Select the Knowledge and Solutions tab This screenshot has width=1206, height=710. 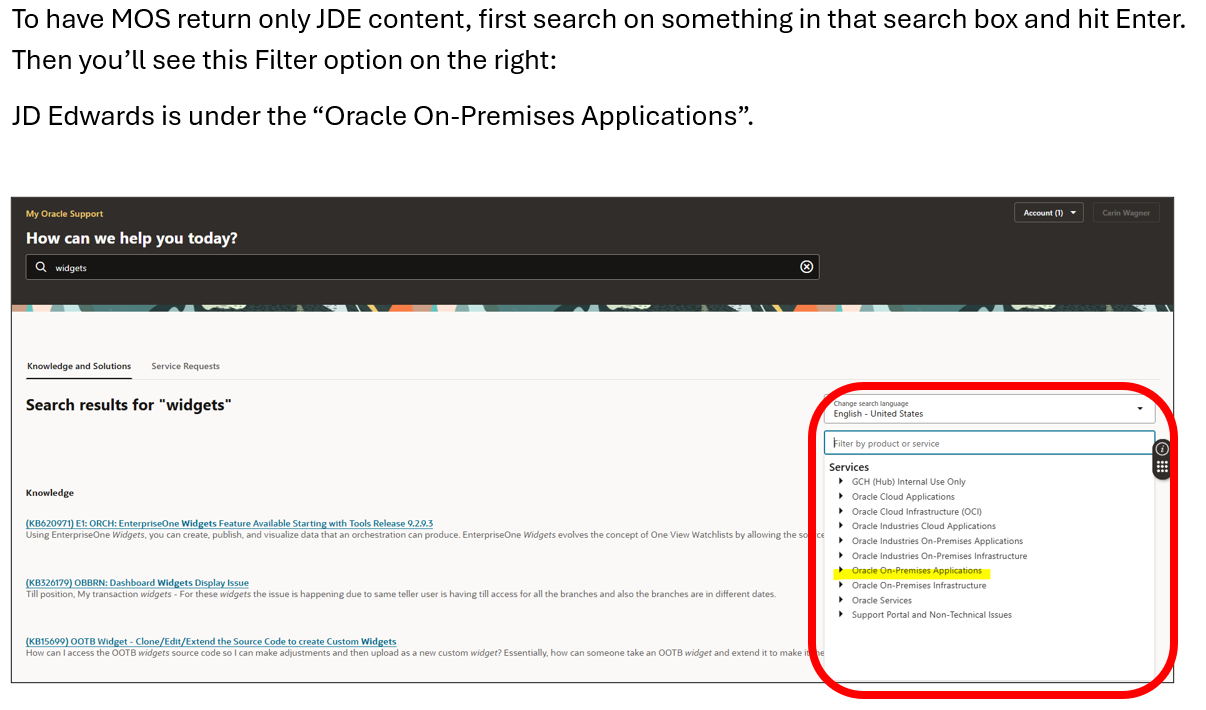[x=79, y=366]
